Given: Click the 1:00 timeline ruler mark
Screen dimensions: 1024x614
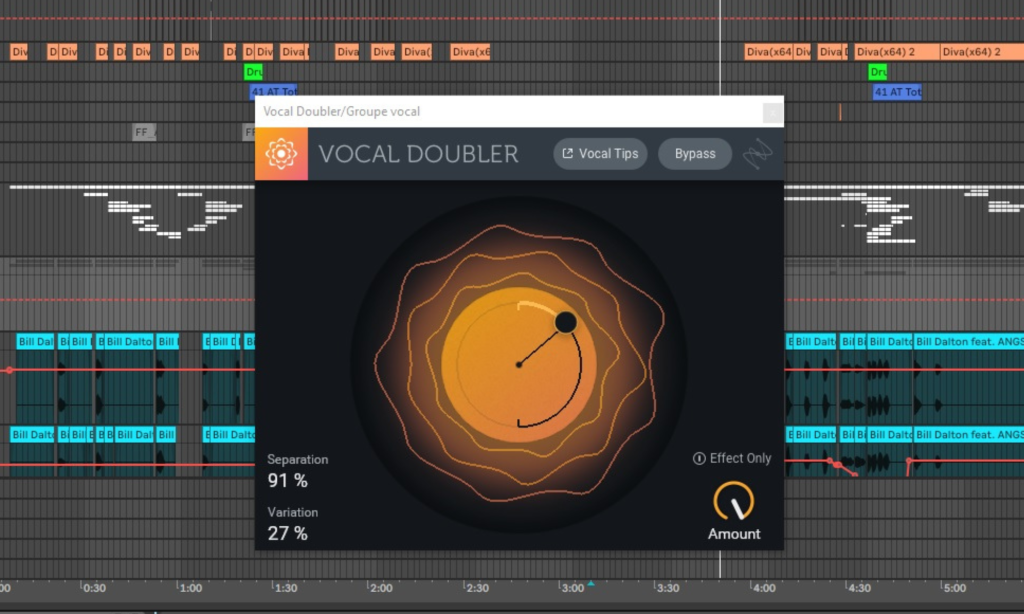Looking at the screenshot, I should [x=189, y=588].
